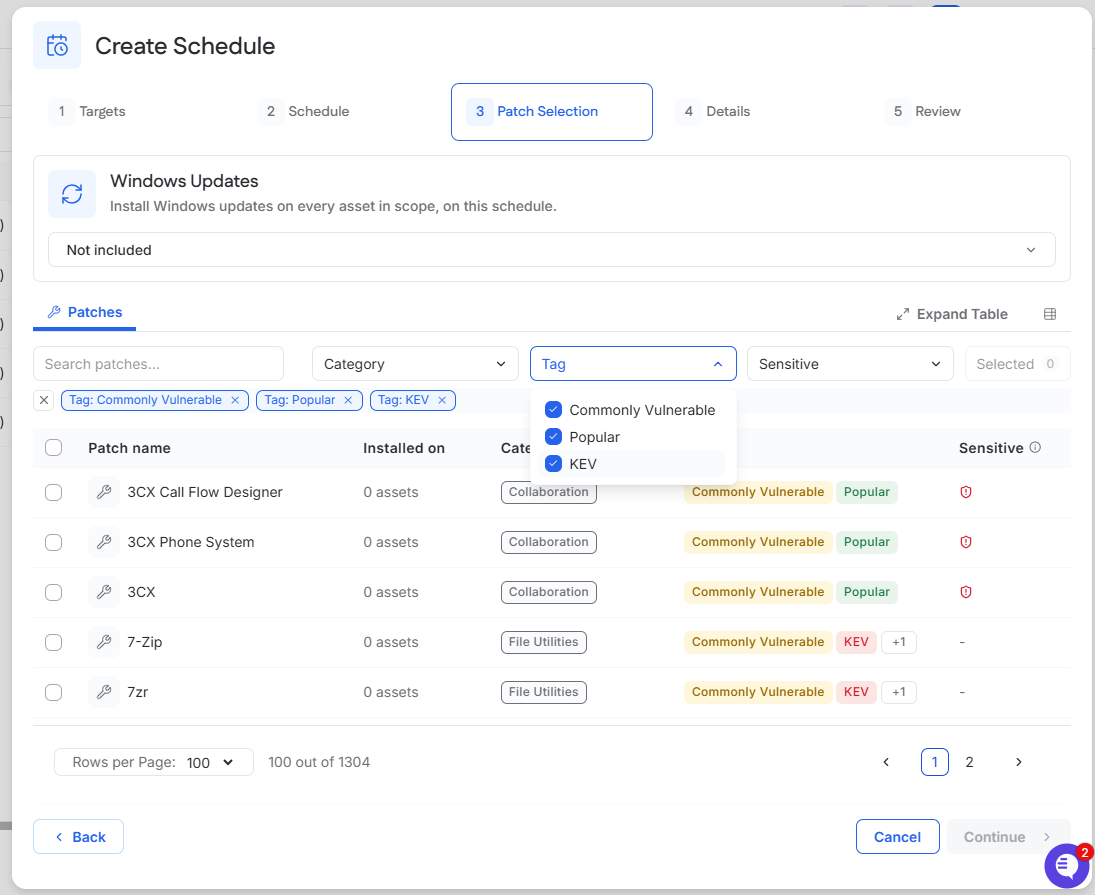The height and width of the screenshot is (895, 1095).
Task: Go to the previous page arrow
Action: click(x=886, y=762)
